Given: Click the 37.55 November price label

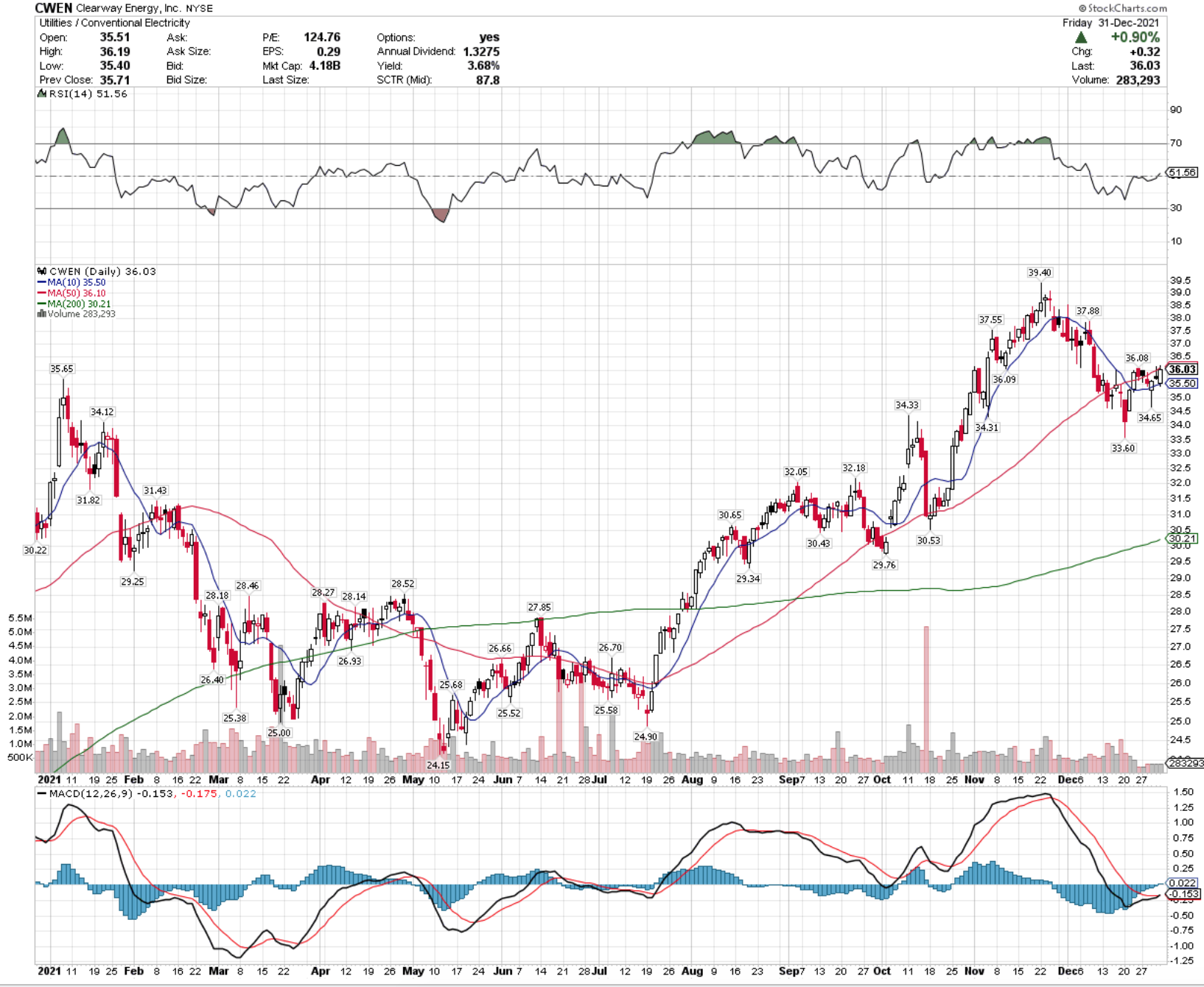Looking at the screenshot, I should click(x=990, y=320).
